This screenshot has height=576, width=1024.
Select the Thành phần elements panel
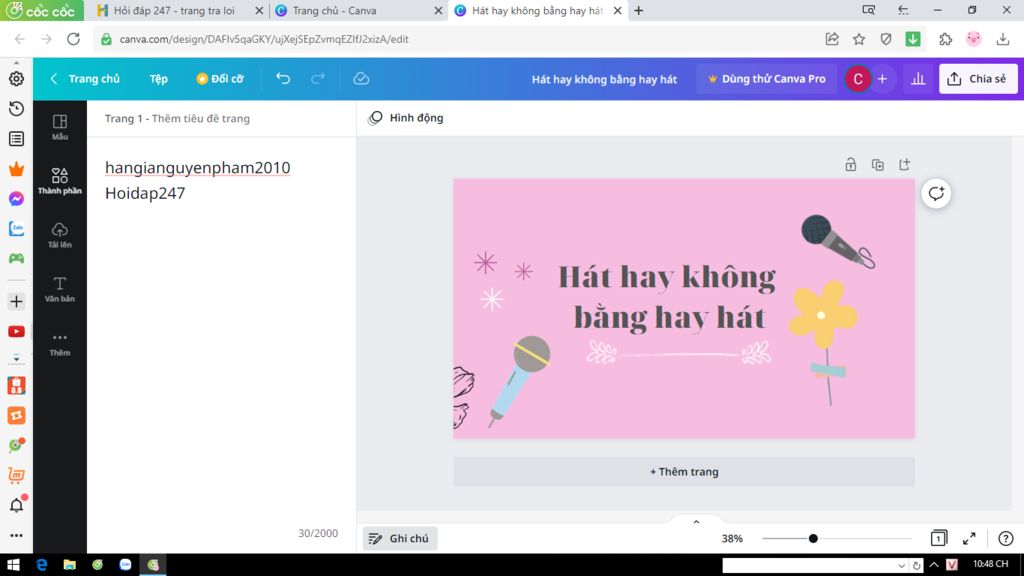coord(59,181)
